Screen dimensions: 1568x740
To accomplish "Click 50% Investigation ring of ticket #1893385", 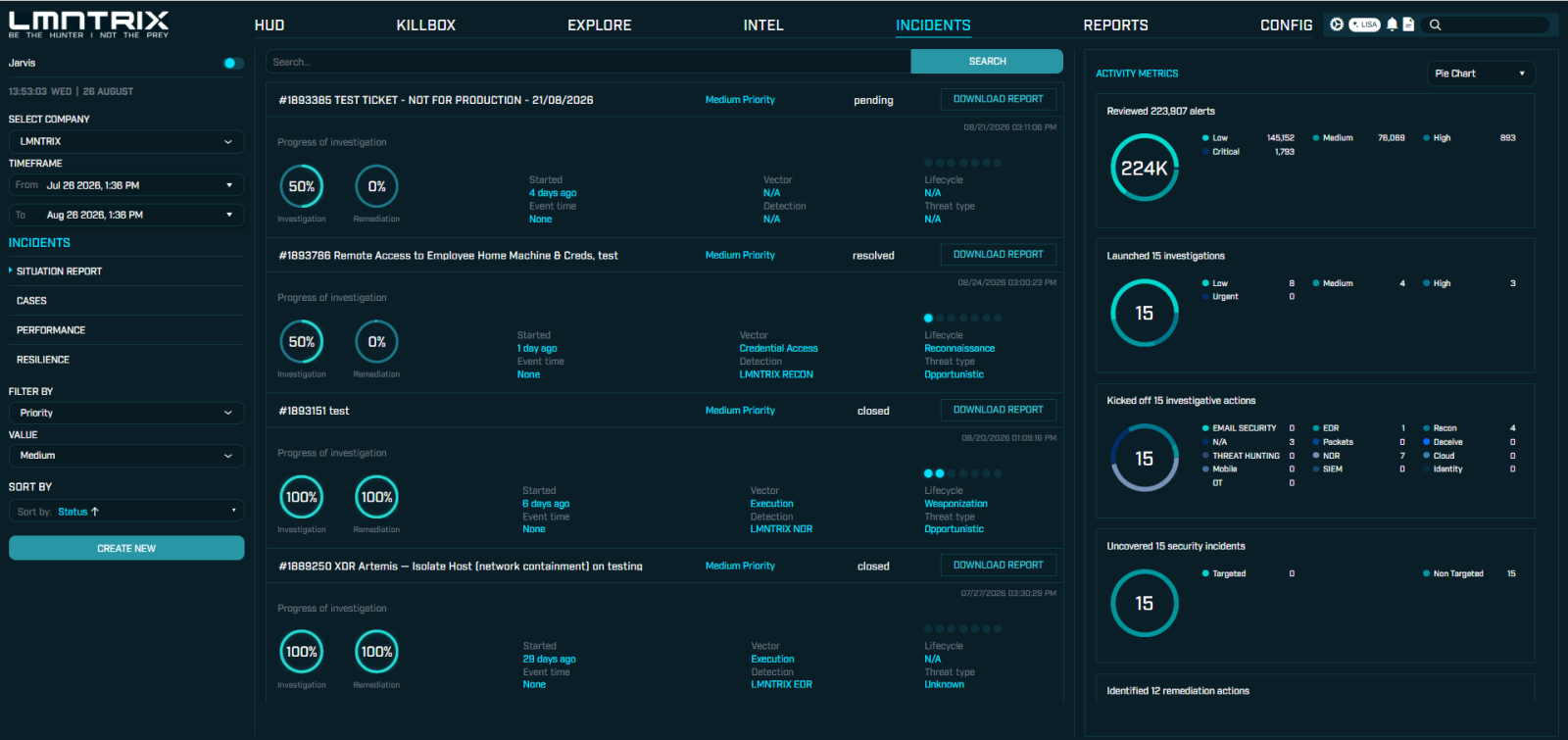I will point(302,186).
